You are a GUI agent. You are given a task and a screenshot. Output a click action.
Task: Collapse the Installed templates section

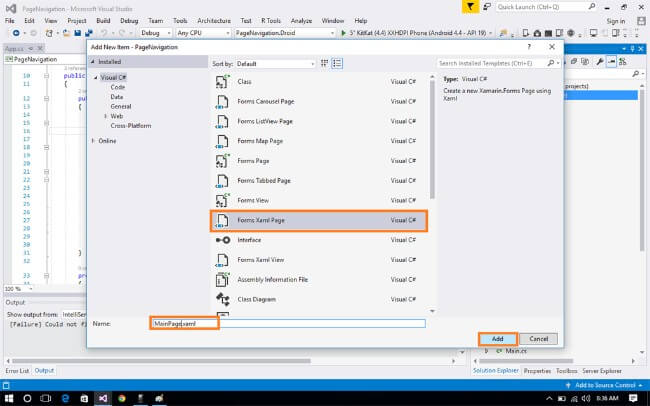point(93,62)
